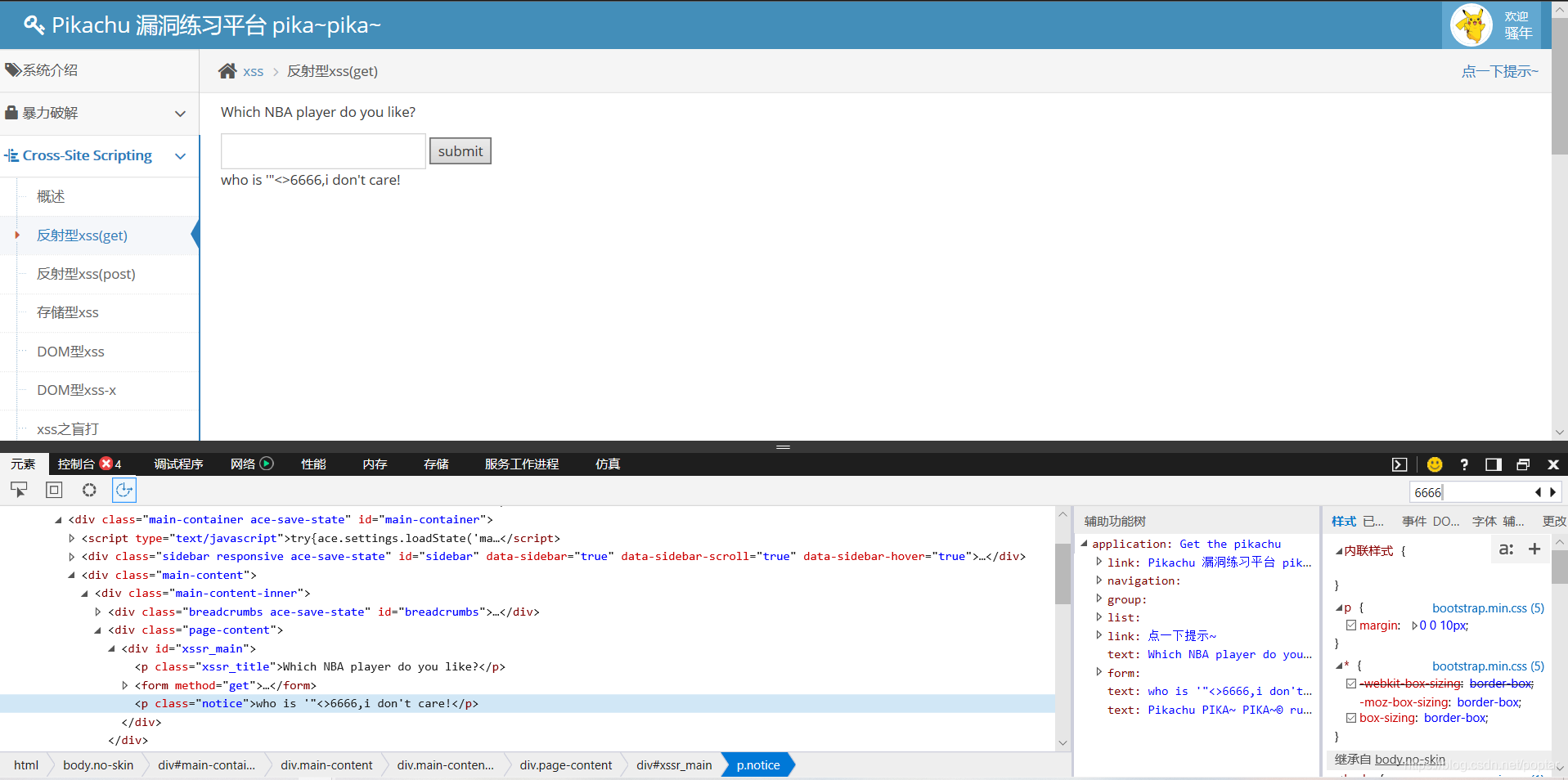Open bootstrap.min.css link for p rule
The image size is (1568, 780).
point(1488,608)
